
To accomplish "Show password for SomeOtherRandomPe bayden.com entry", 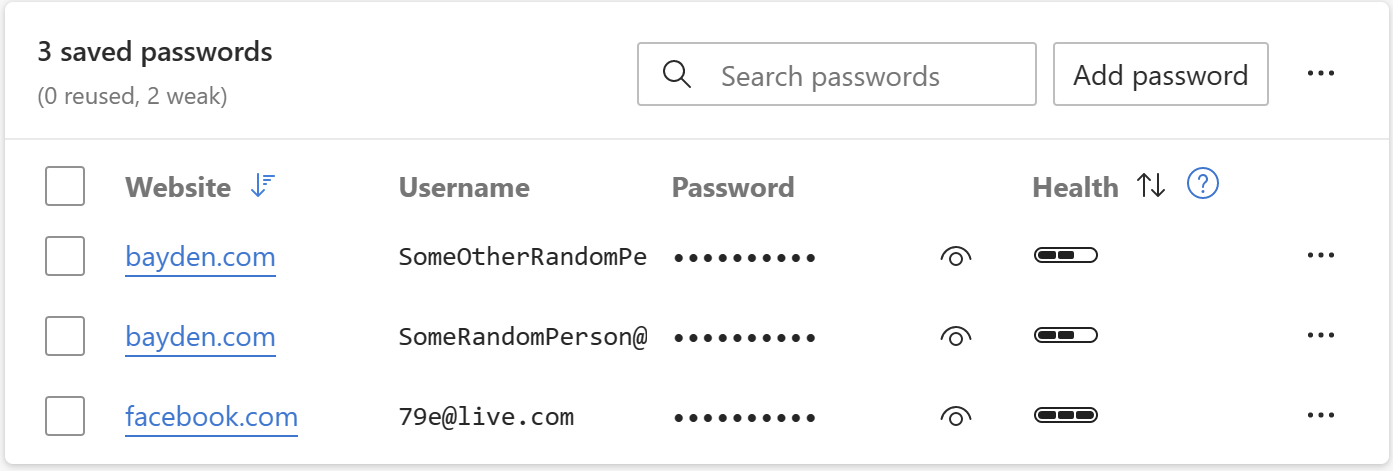I will pos(956,257).
